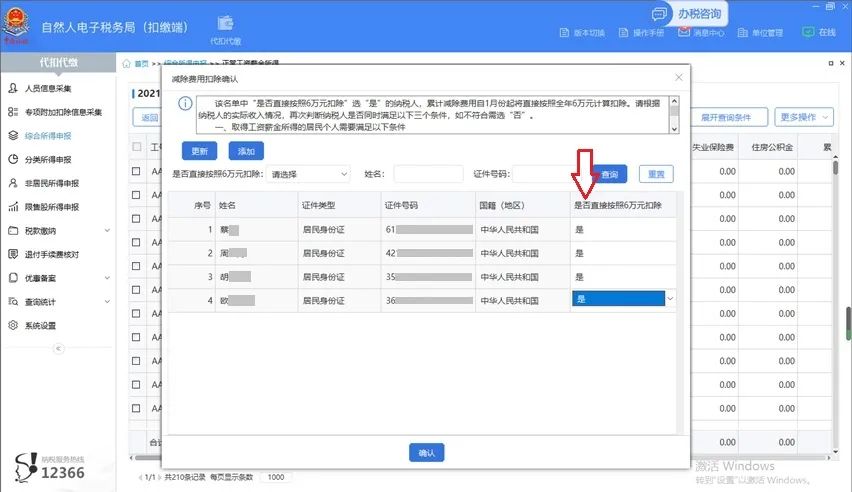
Task: Click the blue 查询 button
Action: [609, 175]
